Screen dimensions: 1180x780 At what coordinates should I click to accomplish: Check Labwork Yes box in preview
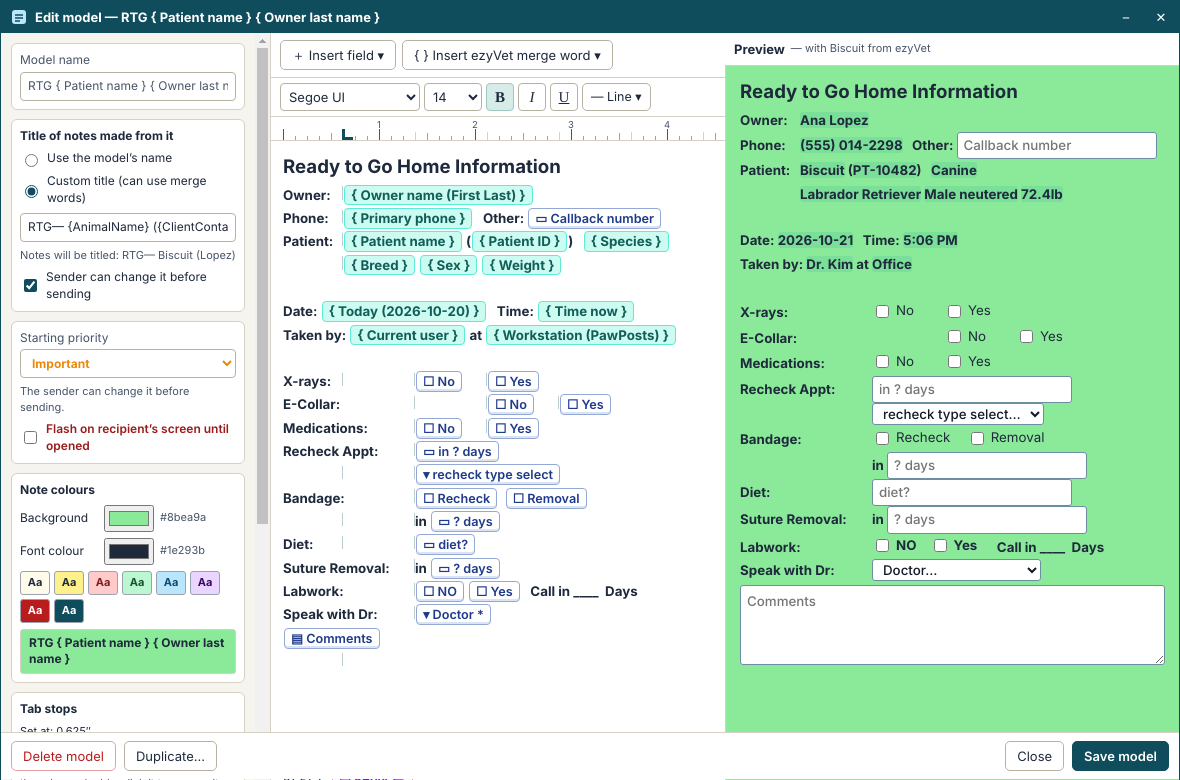941,546
